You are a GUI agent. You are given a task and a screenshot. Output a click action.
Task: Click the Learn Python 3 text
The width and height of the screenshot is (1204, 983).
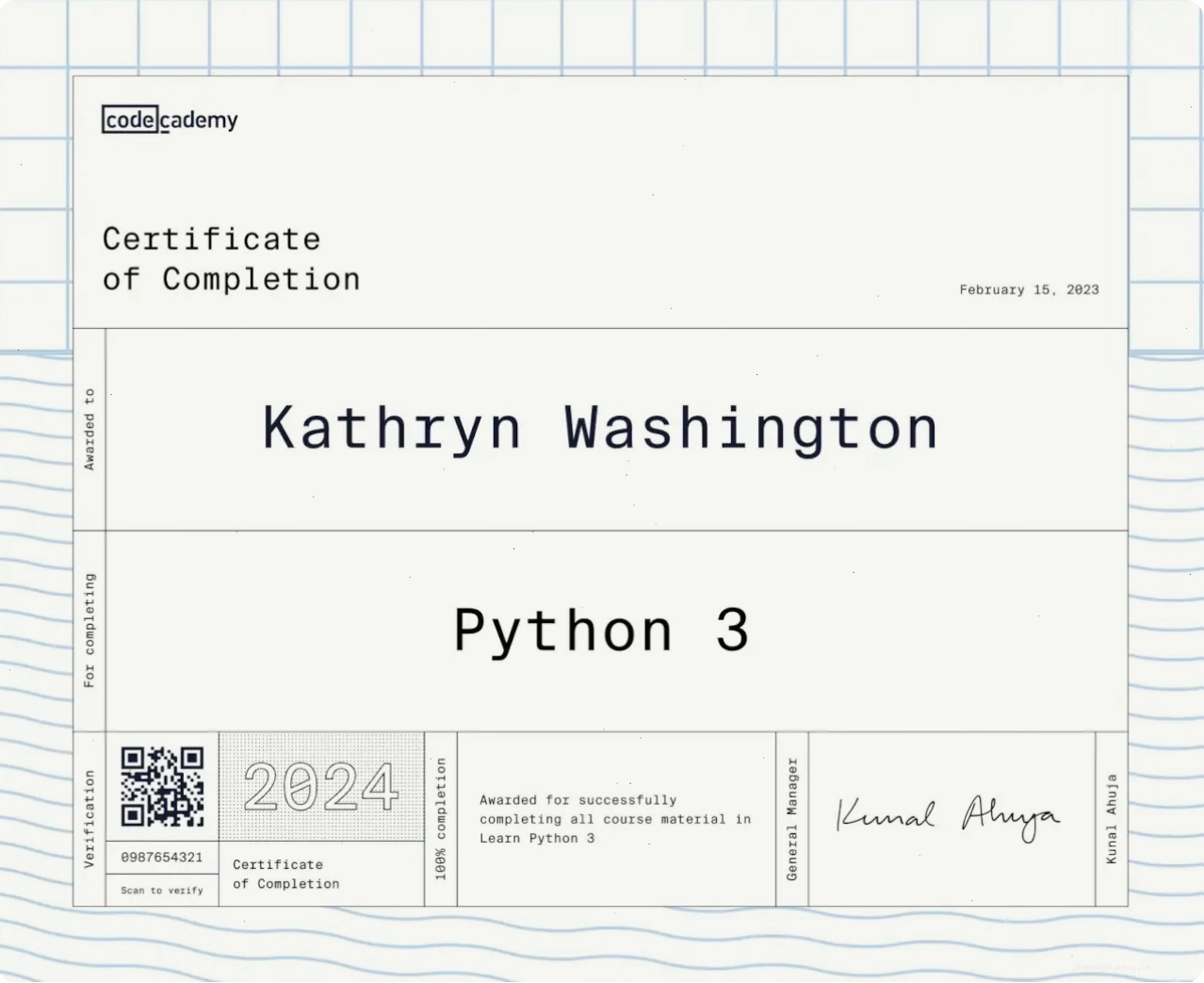(x=537, y=838)
